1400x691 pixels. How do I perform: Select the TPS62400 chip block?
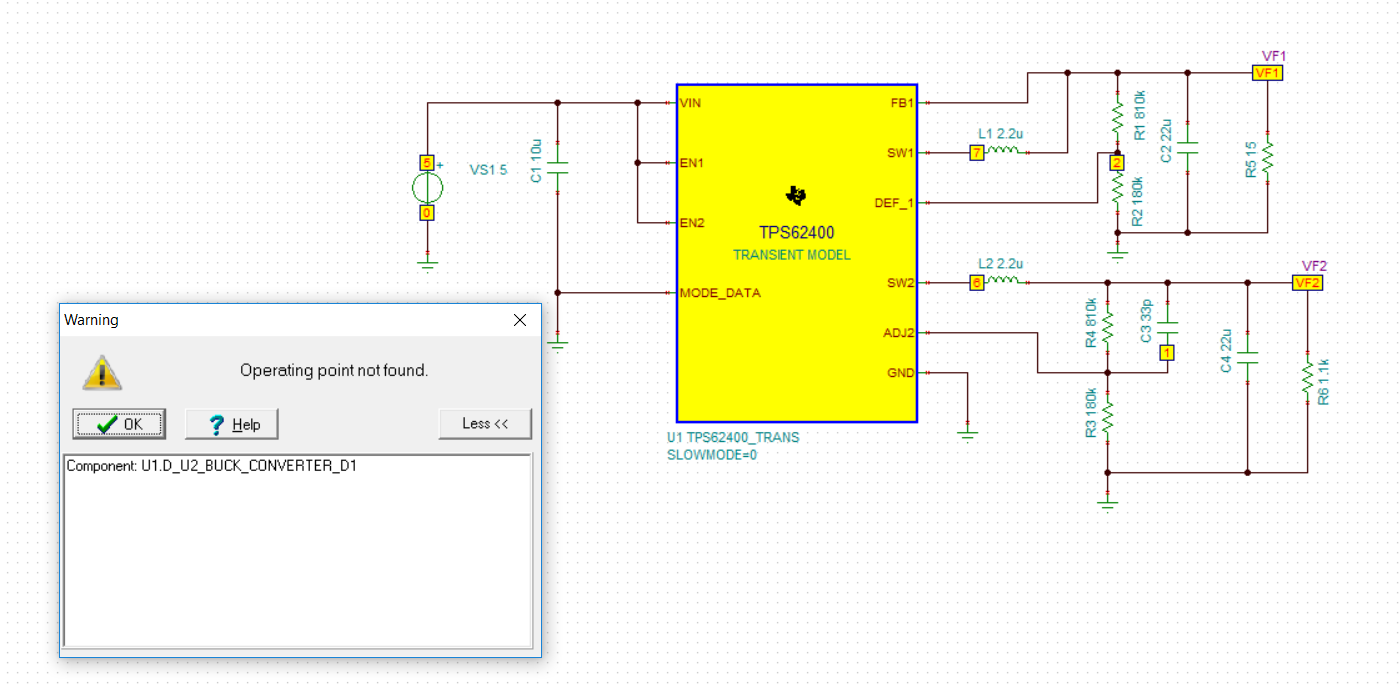(x=797, y=253)
